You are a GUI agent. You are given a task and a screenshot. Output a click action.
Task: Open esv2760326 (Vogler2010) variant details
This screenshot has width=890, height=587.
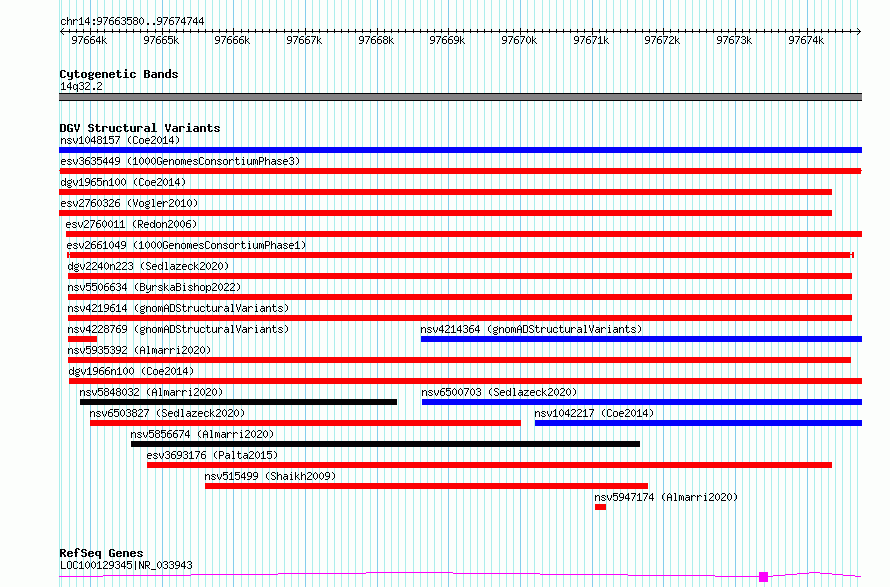(129, 203)
